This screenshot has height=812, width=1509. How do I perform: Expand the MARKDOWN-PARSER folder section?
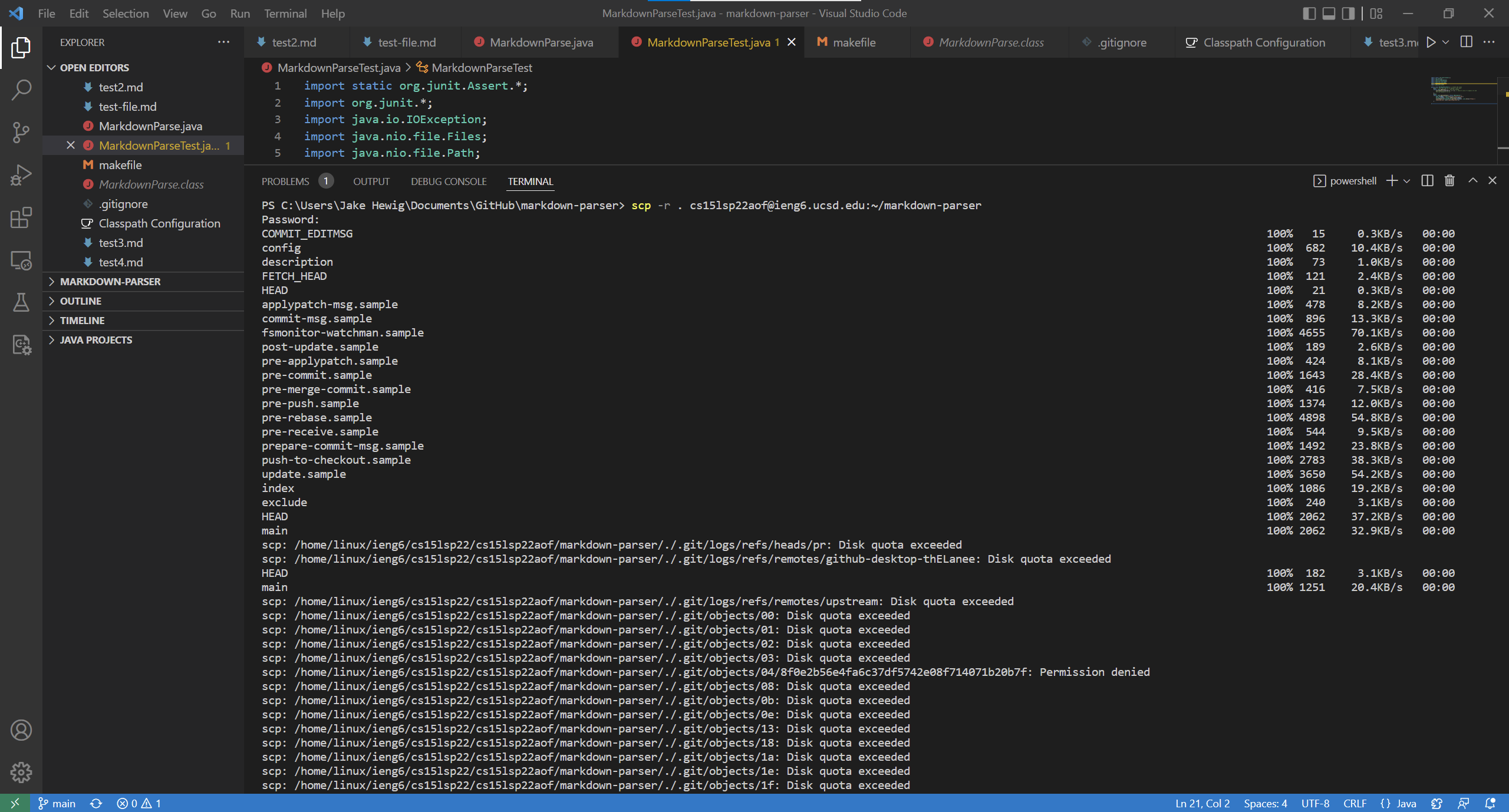[110, 282]
